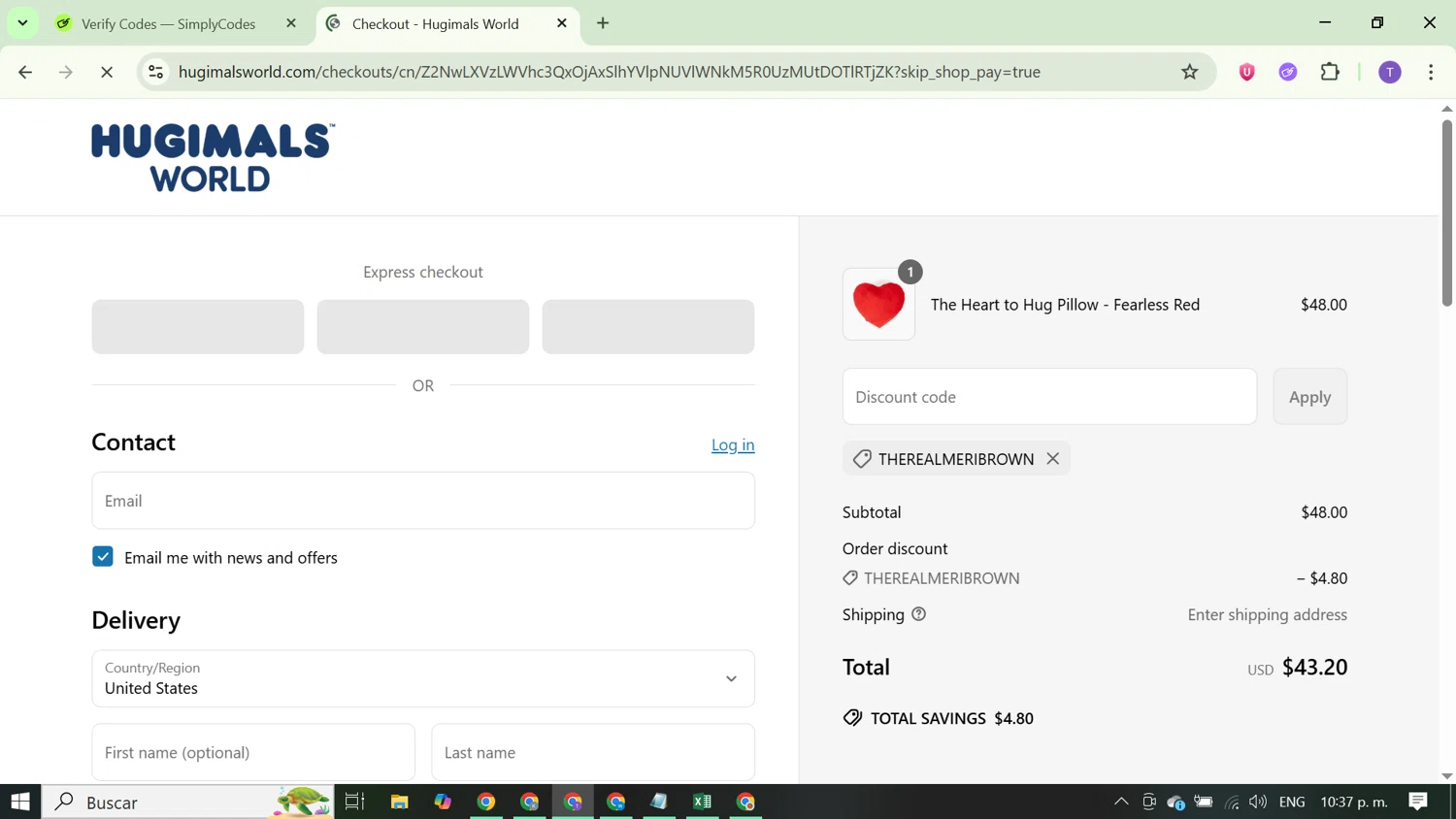Open the battery status tray icon
This screenshot has height=819, width=1456.
(1204, 802)
